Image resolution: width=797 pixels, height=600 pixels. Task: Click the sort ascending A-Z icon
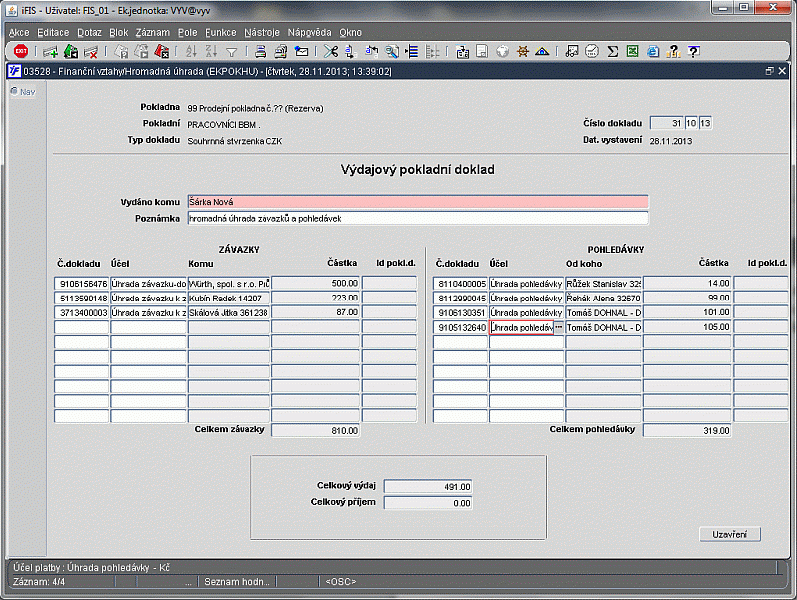[191, 51]
